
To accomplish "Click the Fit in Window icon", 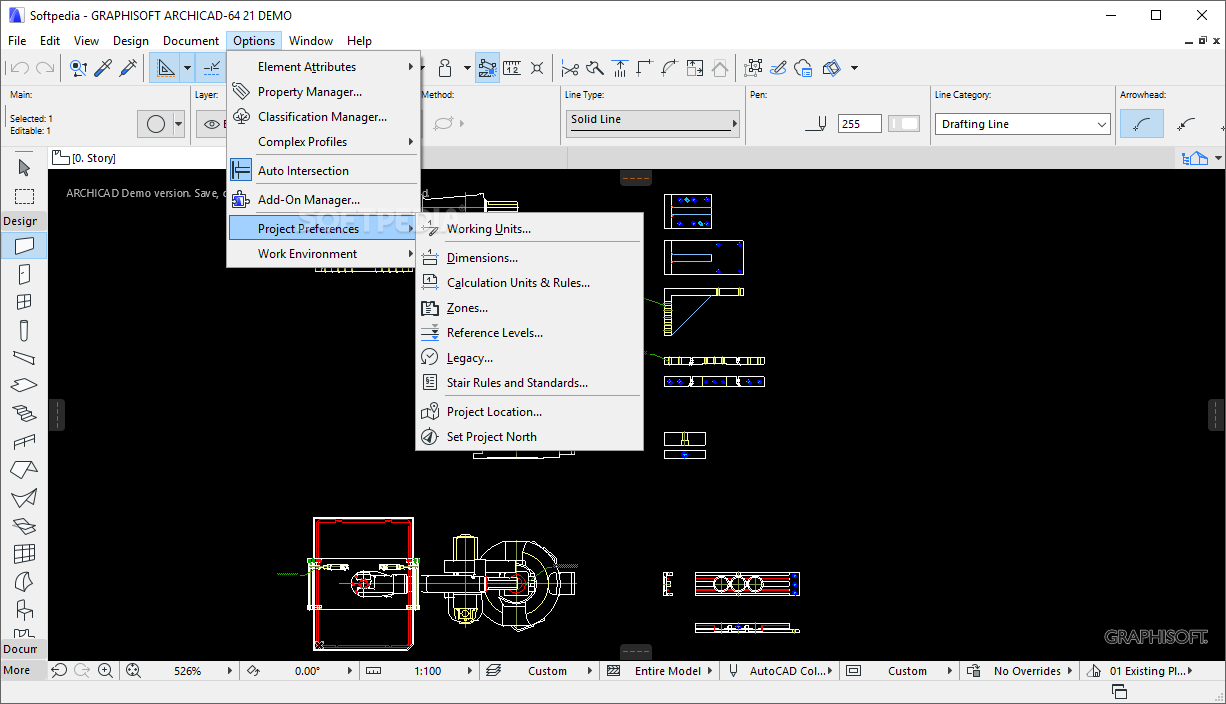I will [133, 671].
